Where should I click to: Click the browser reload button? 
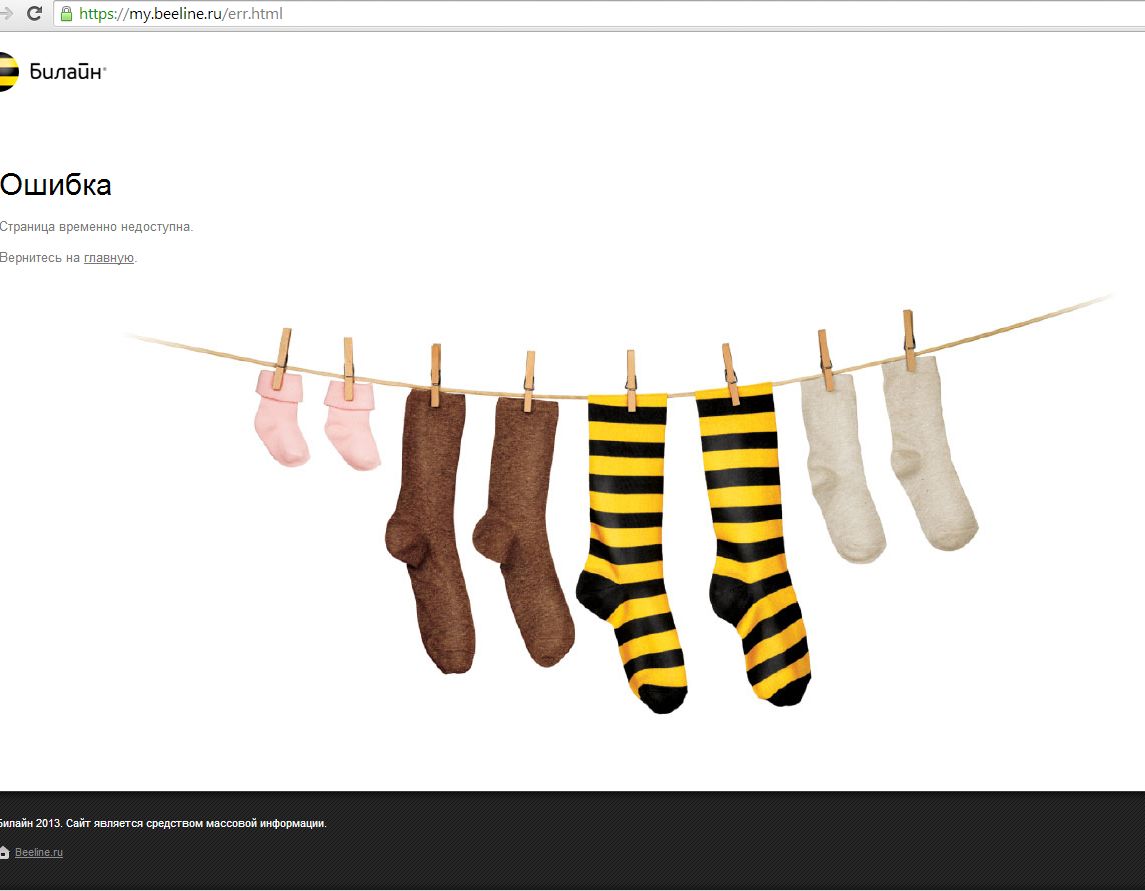click(34, 14)
